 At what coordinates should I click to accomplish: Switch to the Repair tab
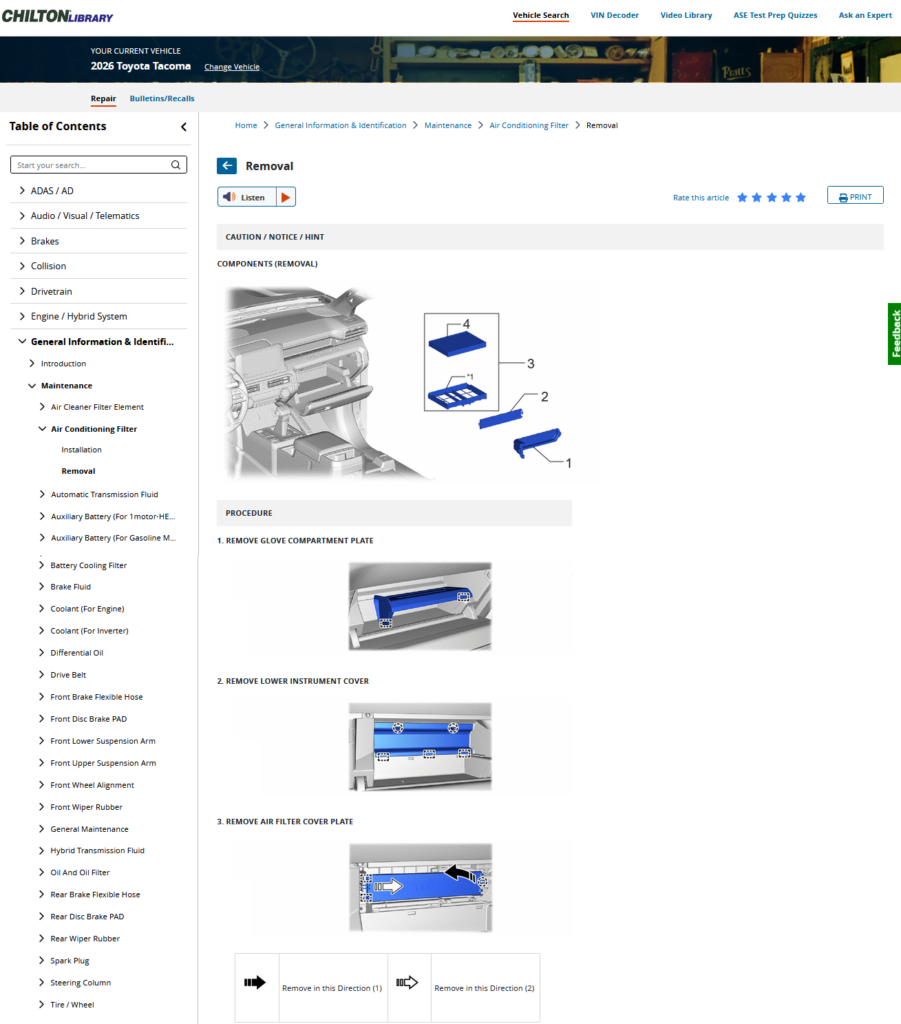(103, 99)
